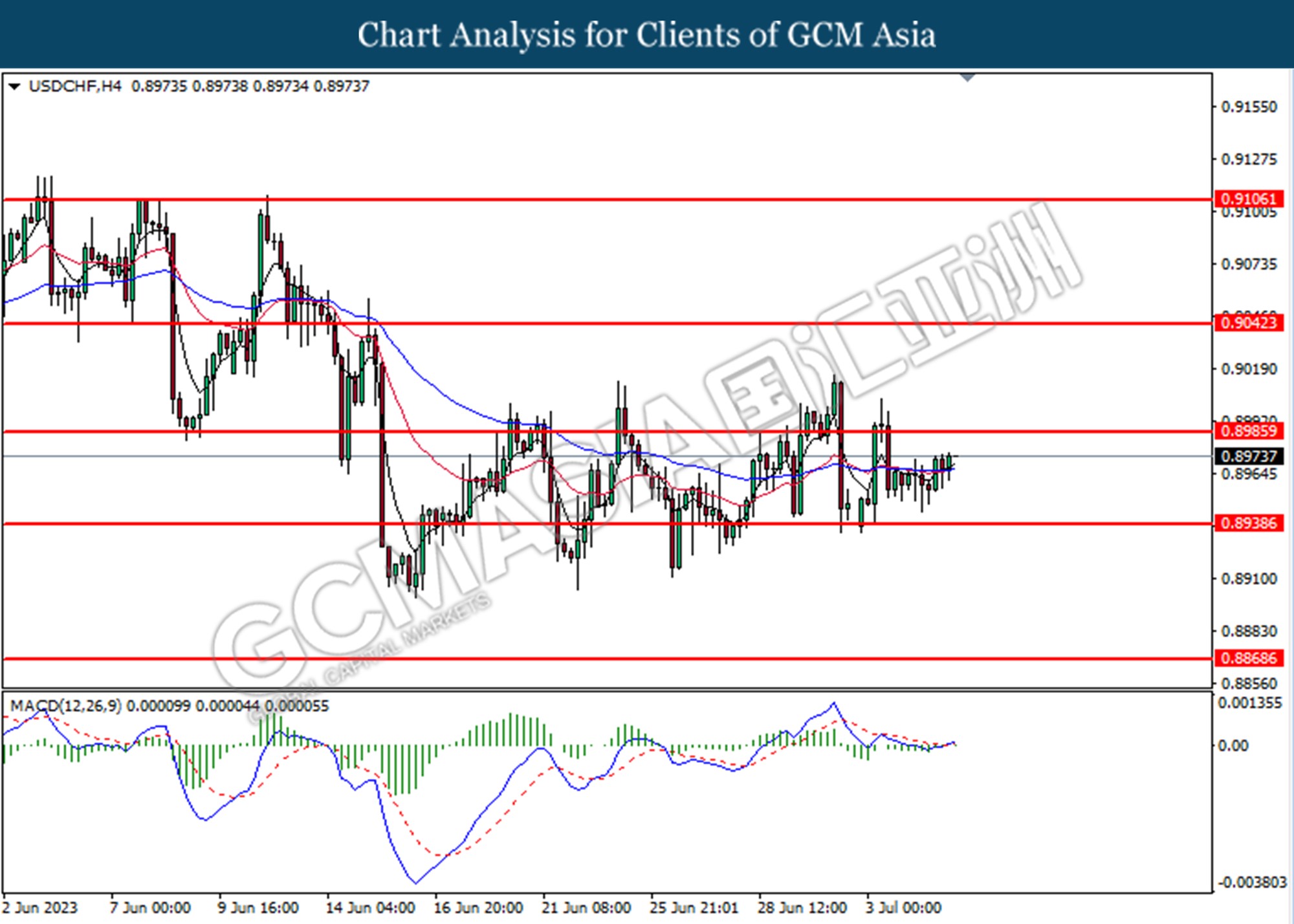Click the MACD(12,26,9) indicator label

[65, 705]
